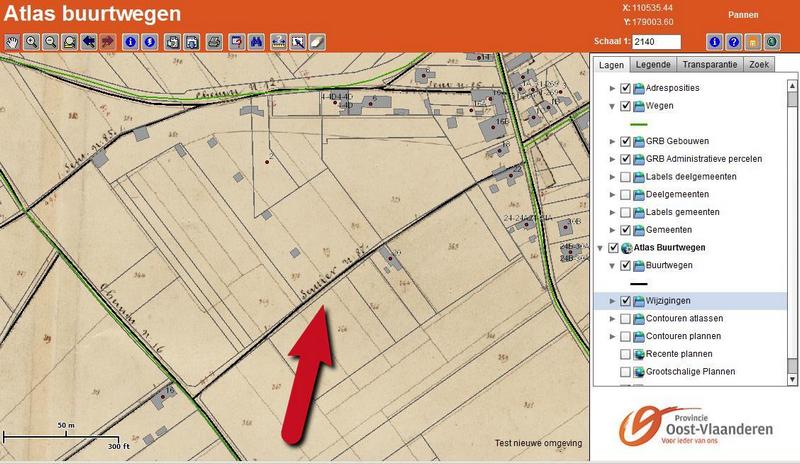Select the pan hand tool
800x464 pixels.
[x=13, y=42]
